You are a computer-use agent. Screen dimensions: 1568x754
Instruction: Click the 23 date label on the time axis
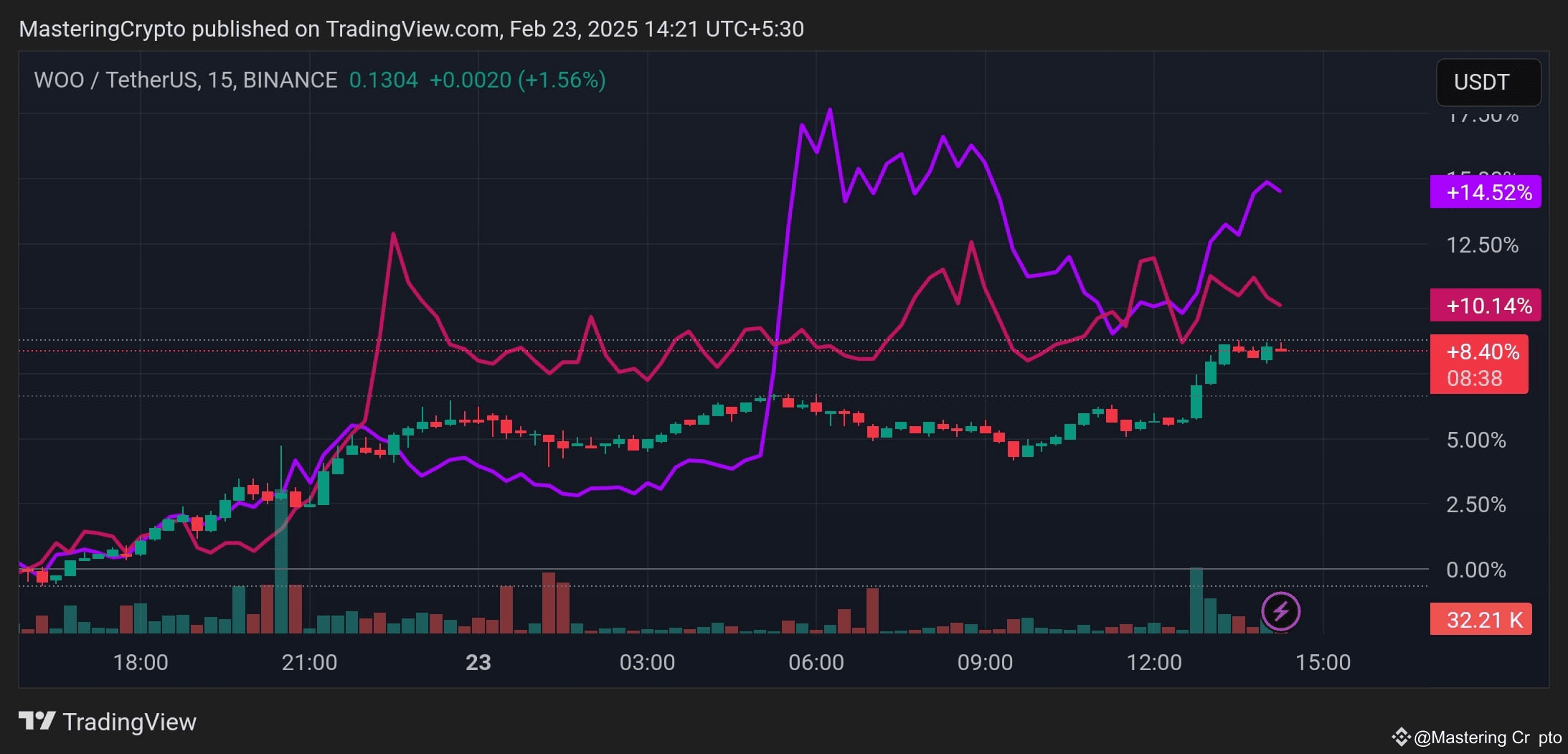(479, 662)
